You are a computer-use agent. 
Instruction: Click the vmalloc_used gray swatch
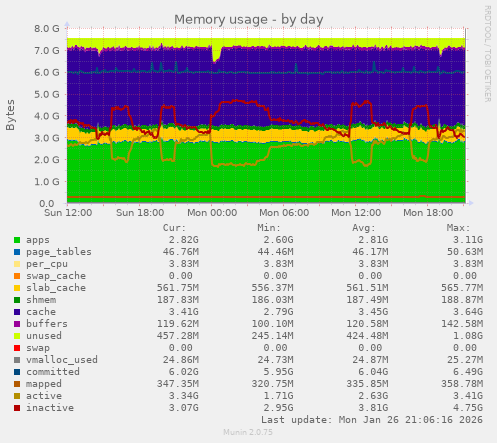[17, 360]
